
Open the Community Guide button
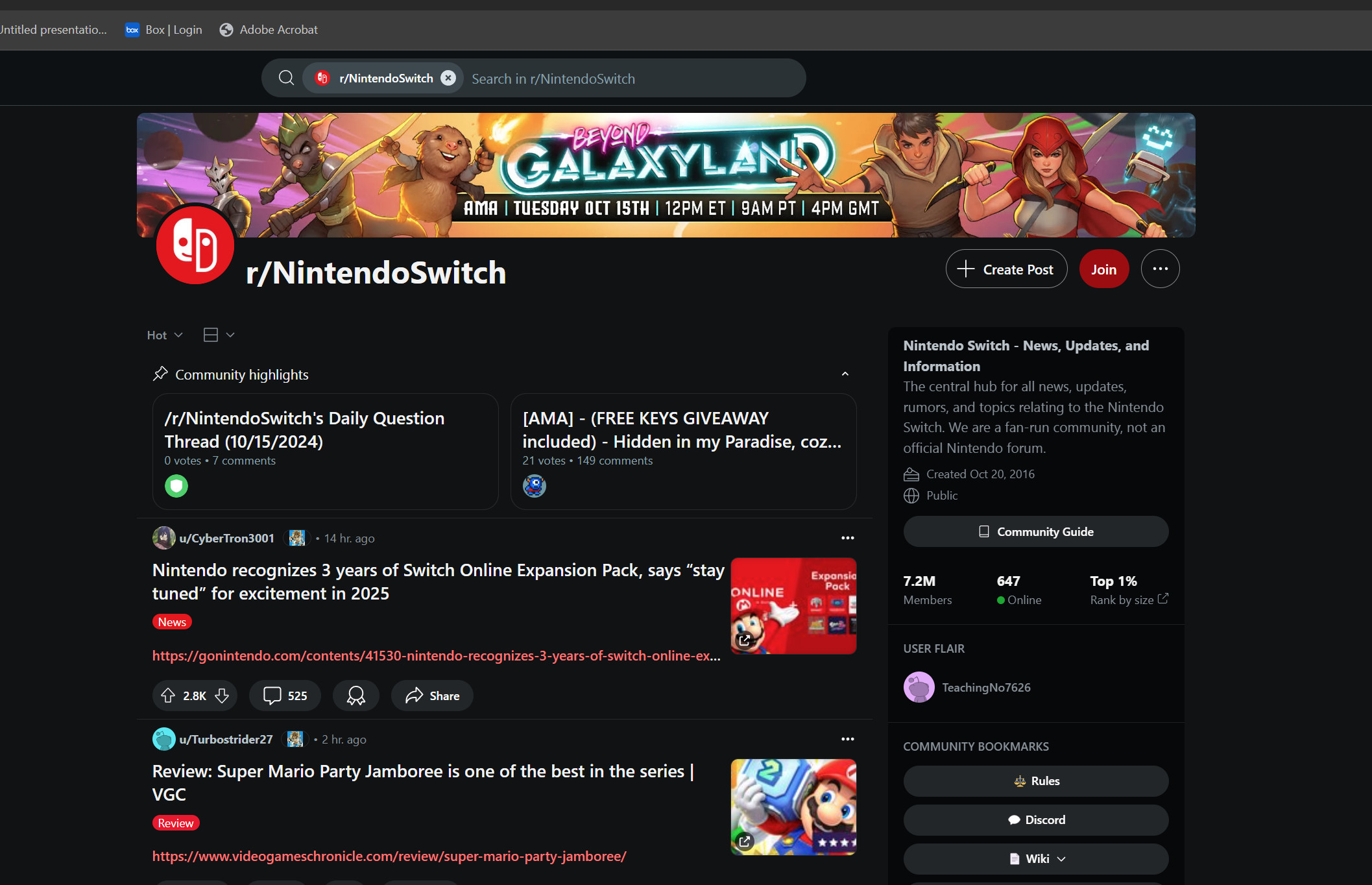click(1036, 531)
